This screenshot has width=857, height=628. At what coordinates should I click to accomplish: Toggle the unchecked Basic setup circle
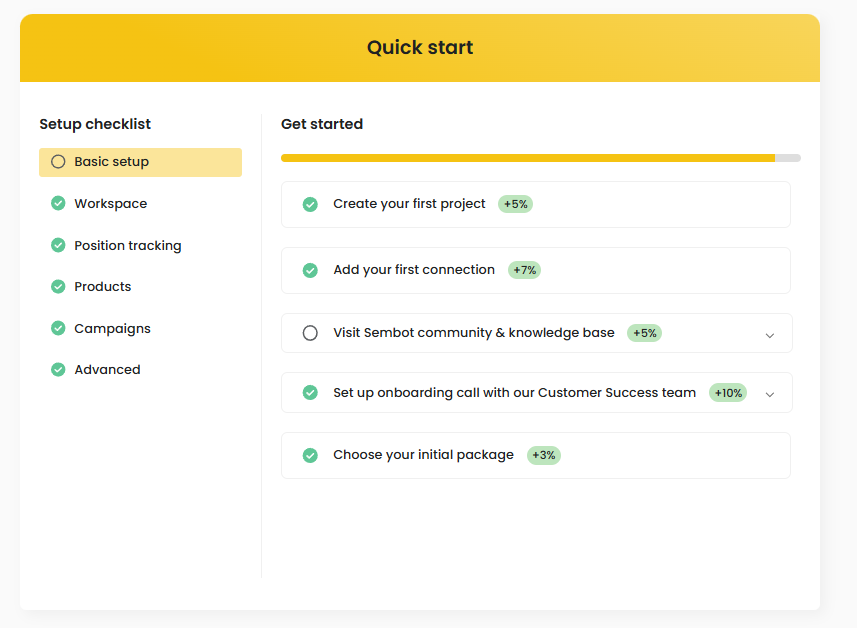coord(58,162)
